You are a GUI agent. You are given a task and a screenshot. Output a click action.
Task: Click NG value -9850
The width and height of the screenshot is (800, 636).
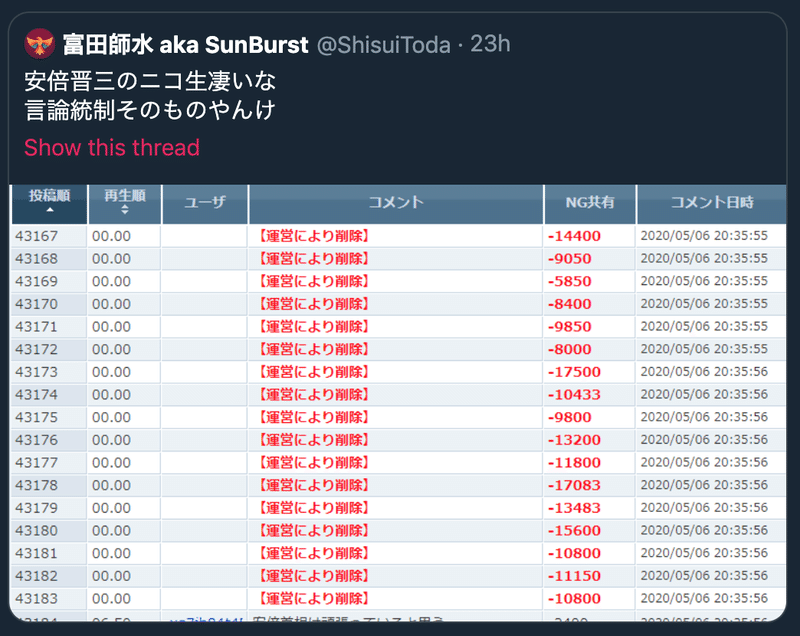pyautogui.click(x=569, y=327)
